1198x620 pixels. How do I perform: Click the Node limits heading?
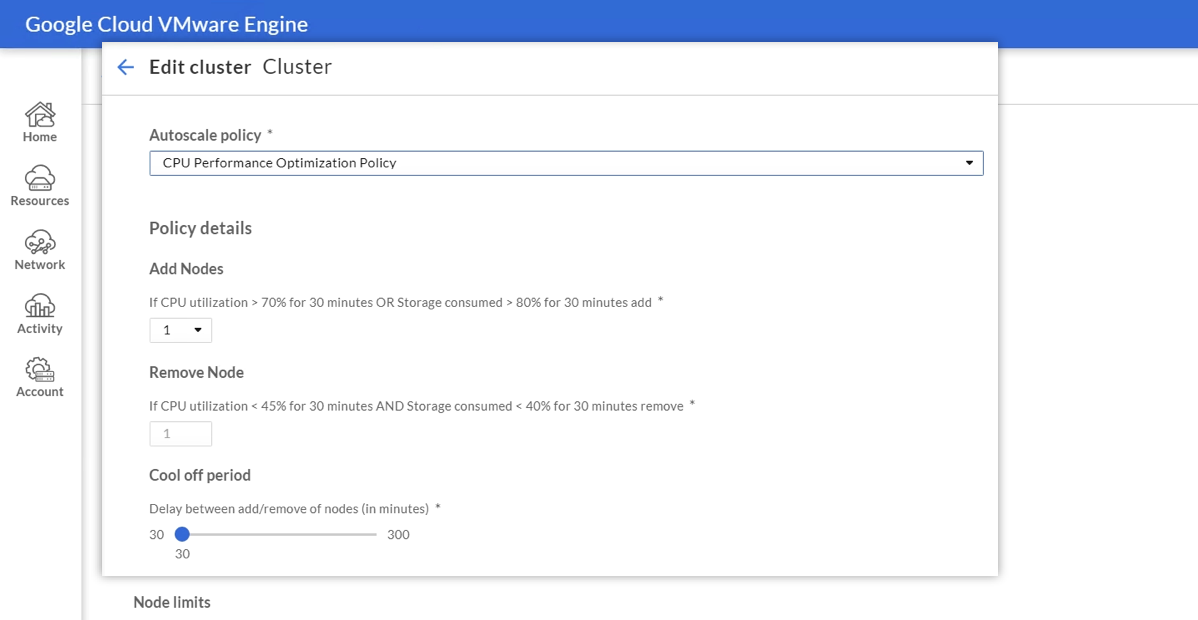tap(172, 602)
